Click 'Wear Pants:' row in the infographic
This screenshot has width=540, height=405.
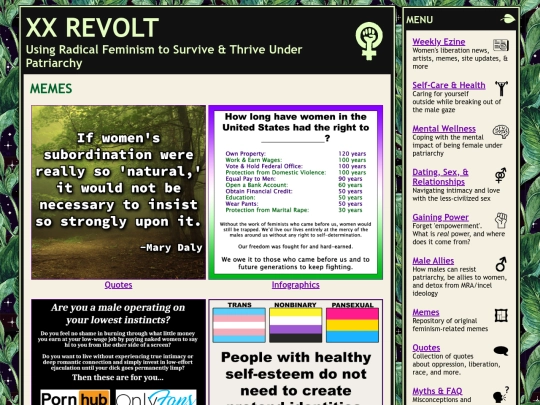[x=295, y=204]
